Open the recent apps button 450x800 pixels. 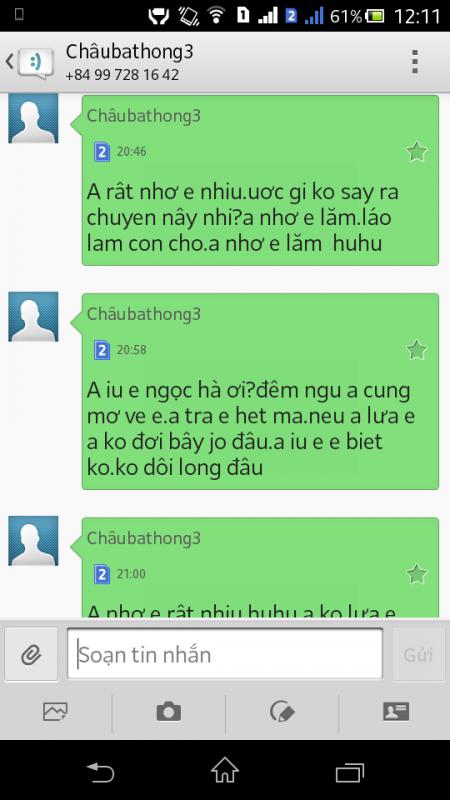click(350, 772)
